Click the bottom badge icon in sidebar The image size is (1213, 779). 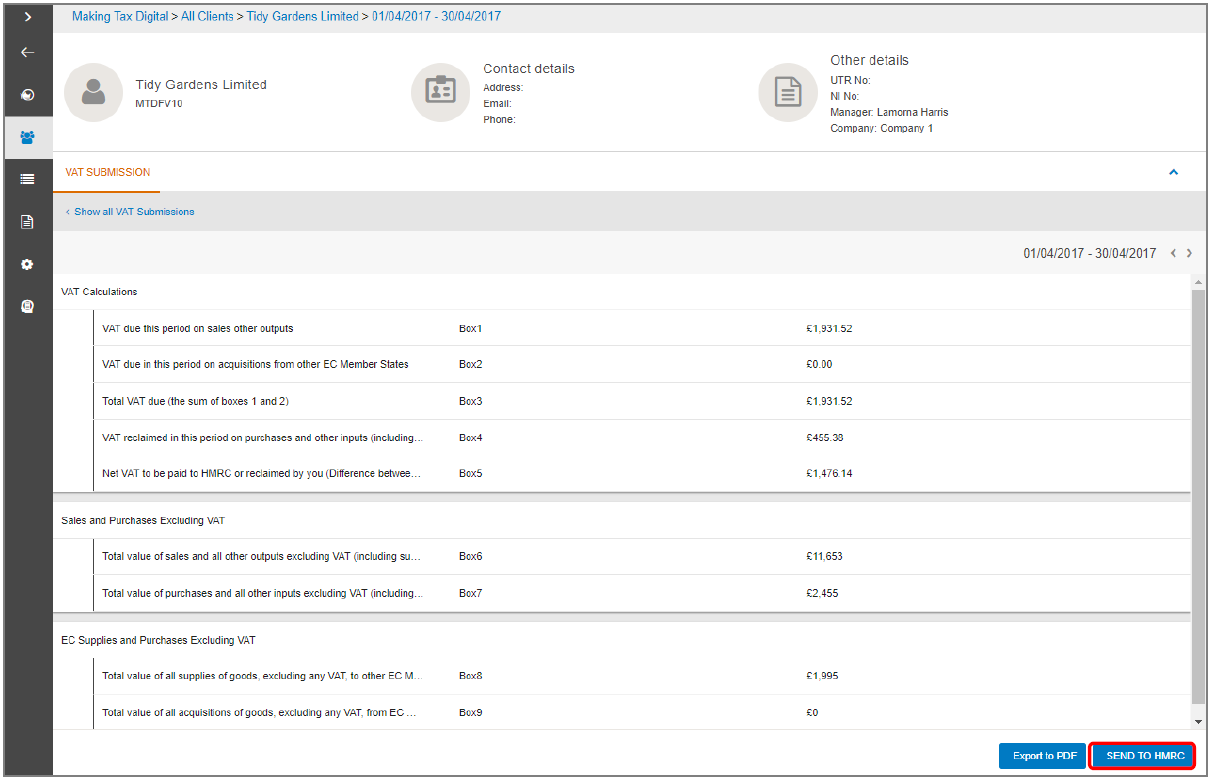[28, 307]
